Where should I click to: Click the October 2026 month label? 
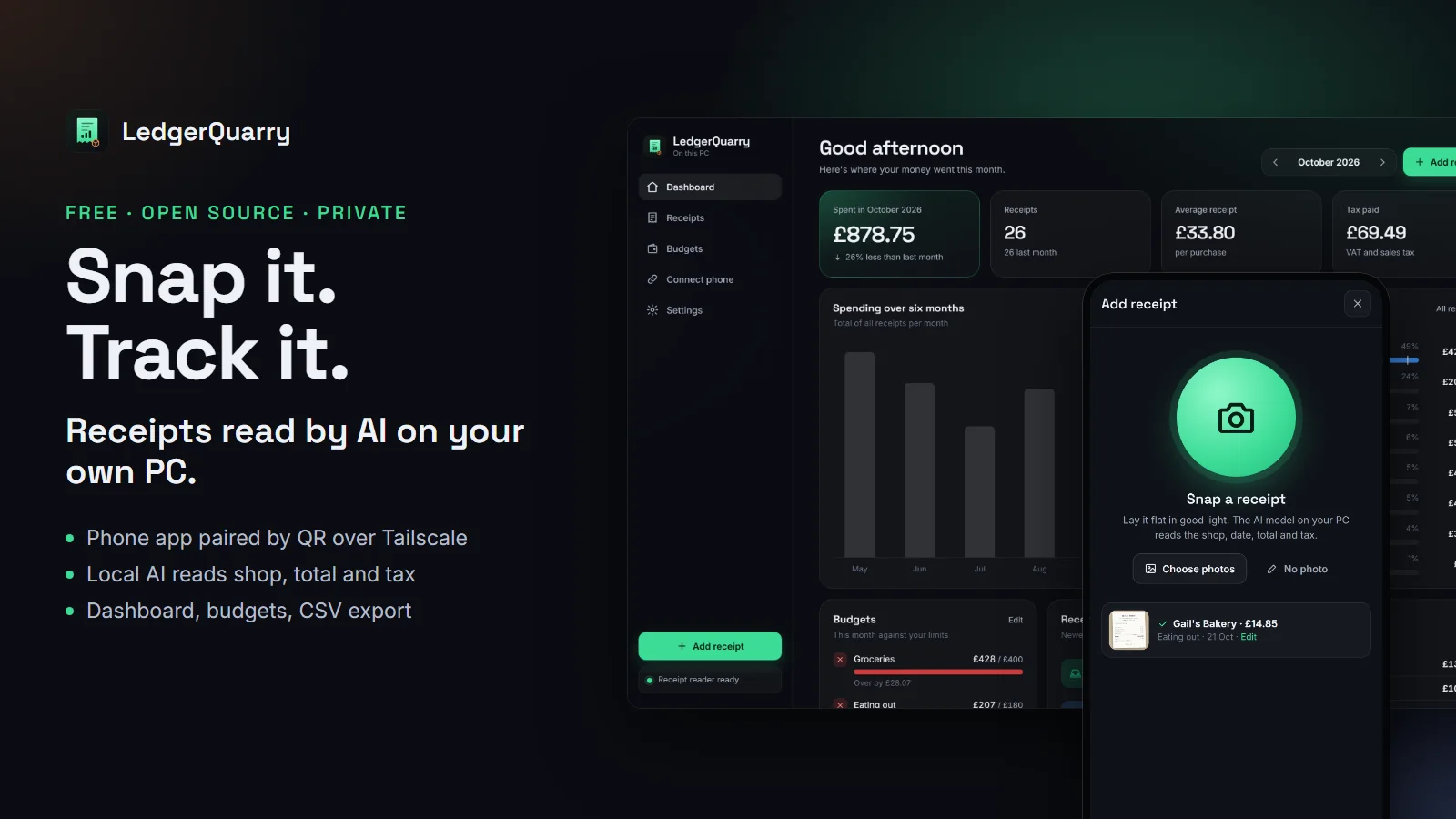[1329, 163]
